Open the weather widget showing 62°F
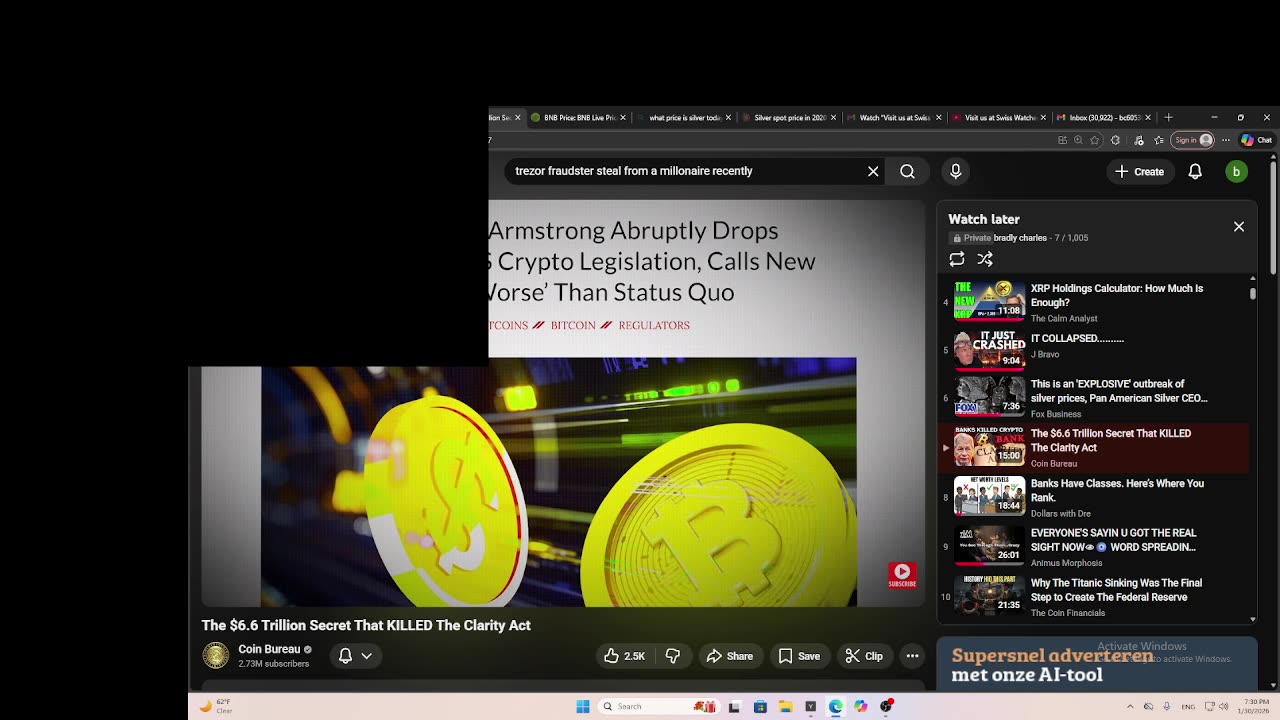 click(215, 706)
